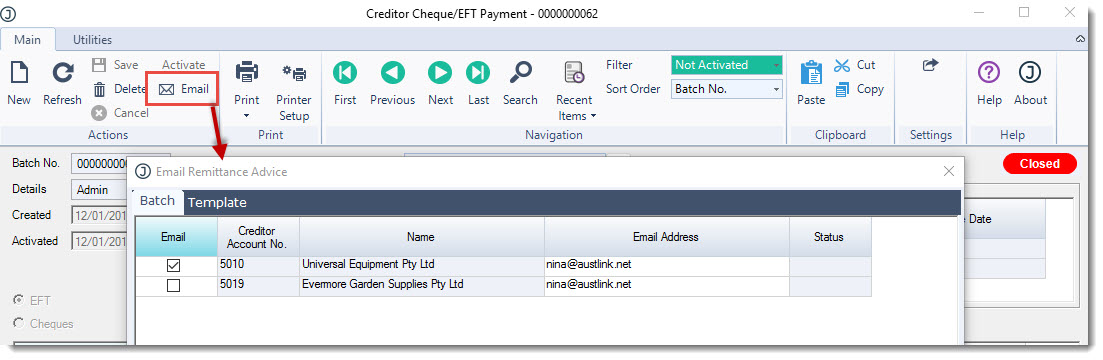Viewport: 1103px width, 360px height.
Task: Click the red Closed status badge
Action: (x=1040, y=164)
